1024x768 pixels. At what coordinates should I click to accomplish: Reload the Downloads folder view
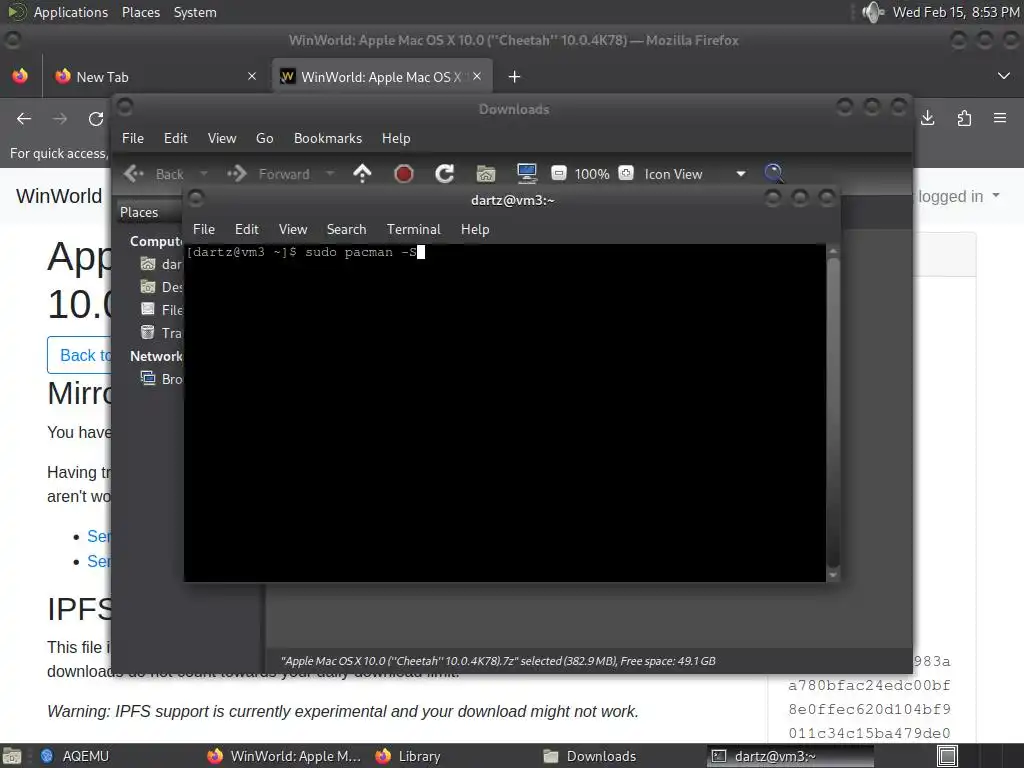445,174
